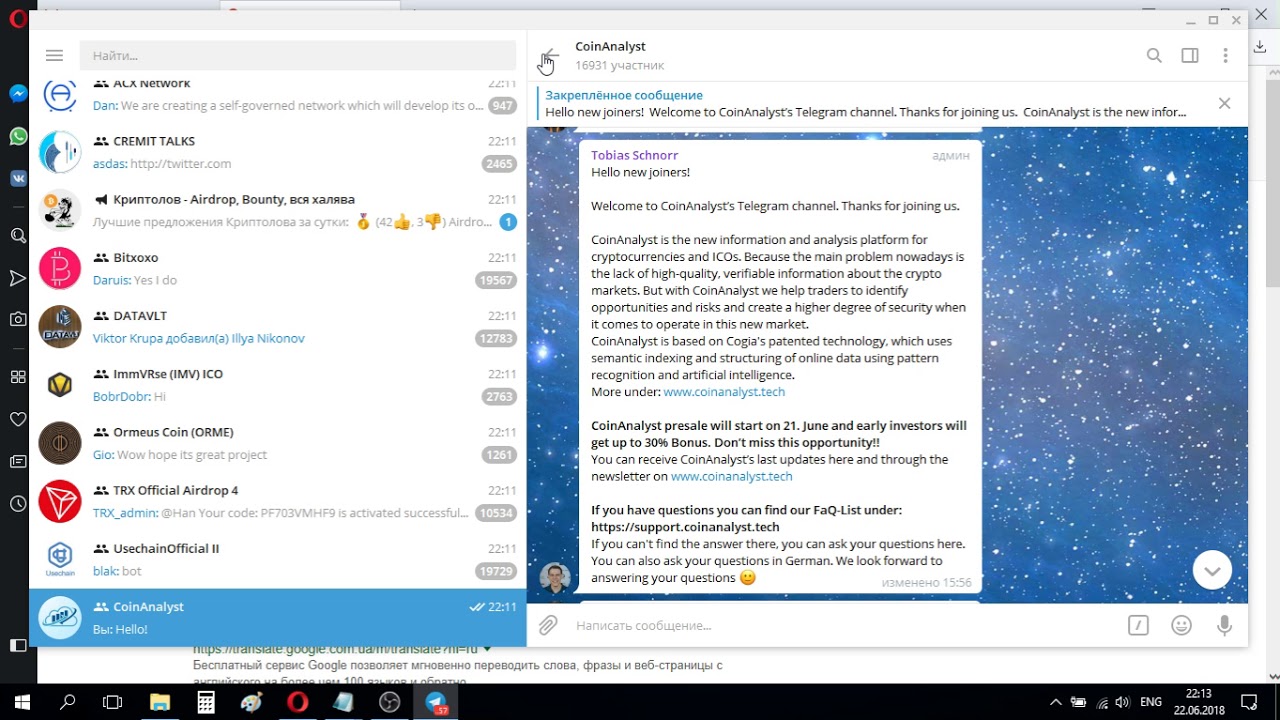Viewport: 1280px width, 720px height.
Task: Open volume control in system tray
Action: (1122, 702)
